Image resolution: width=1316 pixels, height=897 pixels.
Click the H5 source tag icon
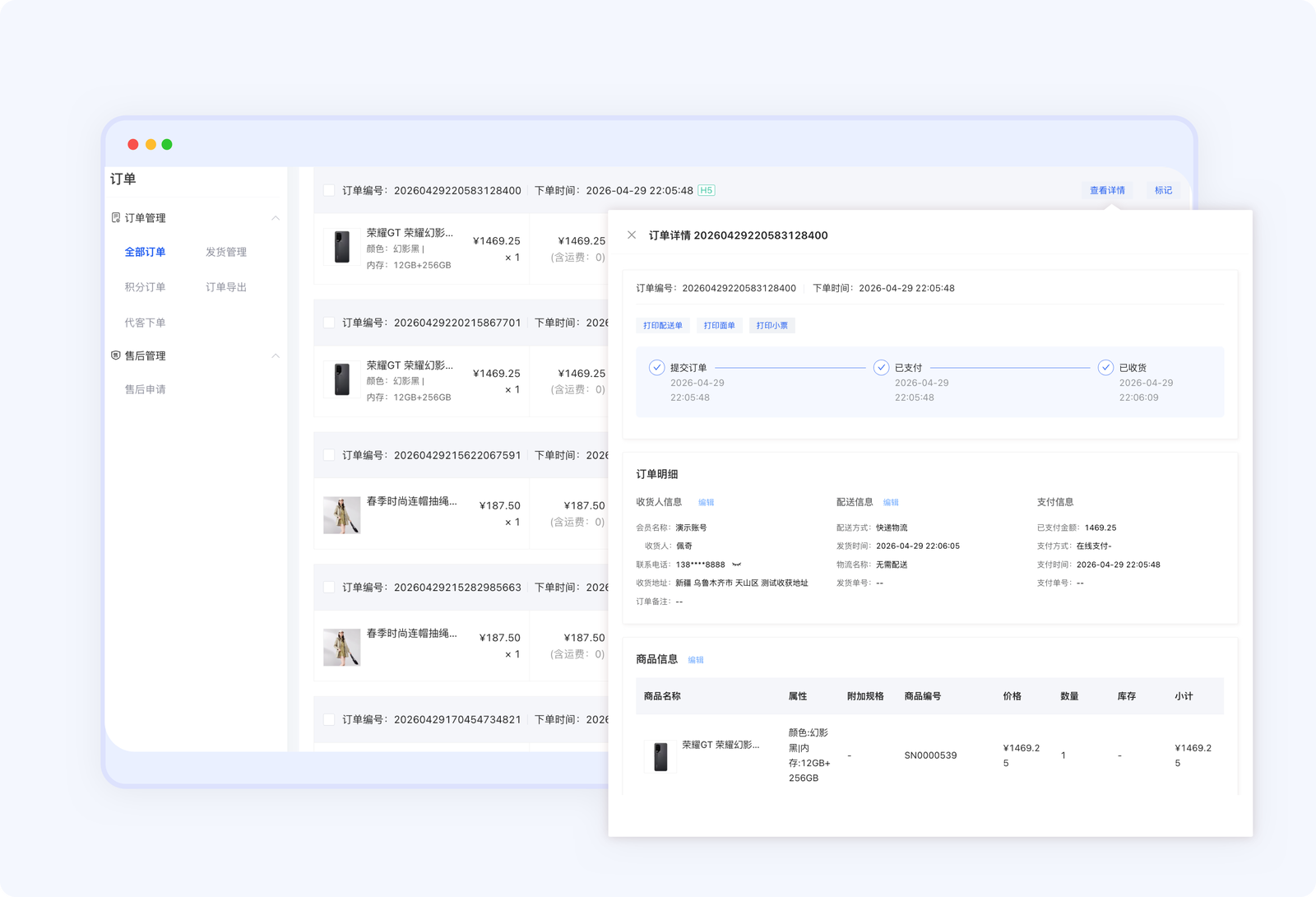[707, 190]
